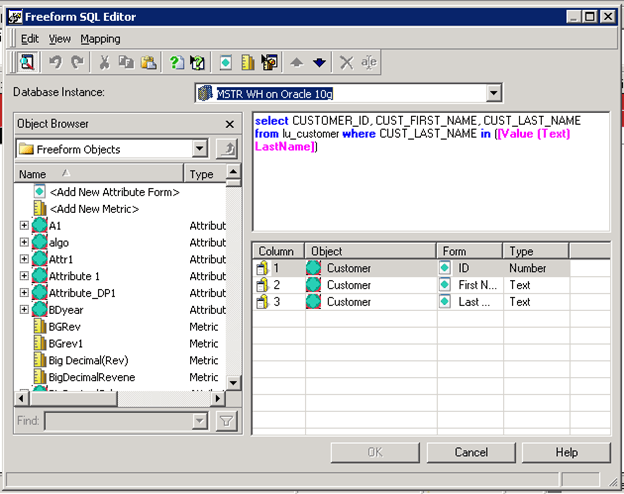
Task: Click the delete X toolbar icon
Action: pos(346,63)
